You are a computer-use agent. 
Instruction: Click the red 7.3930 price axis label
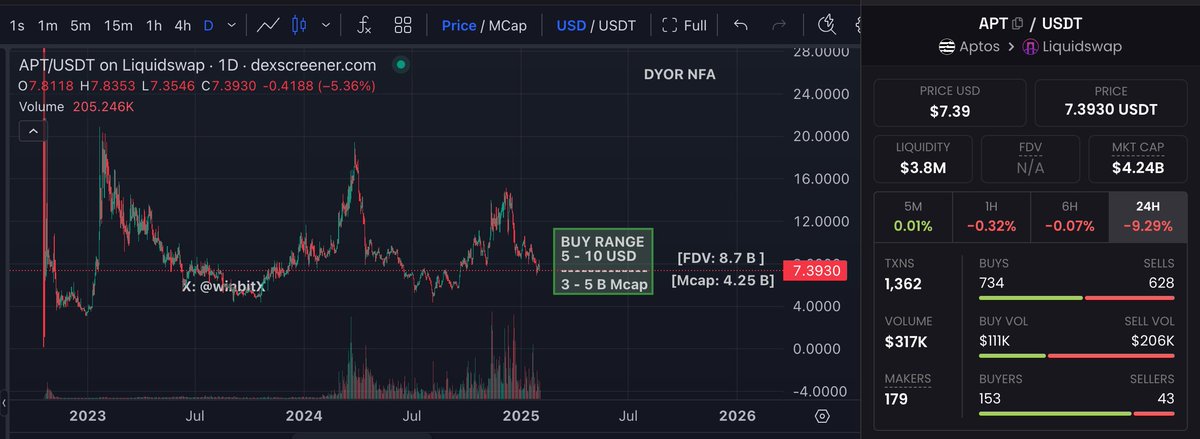pyautogui.click(x=815, y=271)
